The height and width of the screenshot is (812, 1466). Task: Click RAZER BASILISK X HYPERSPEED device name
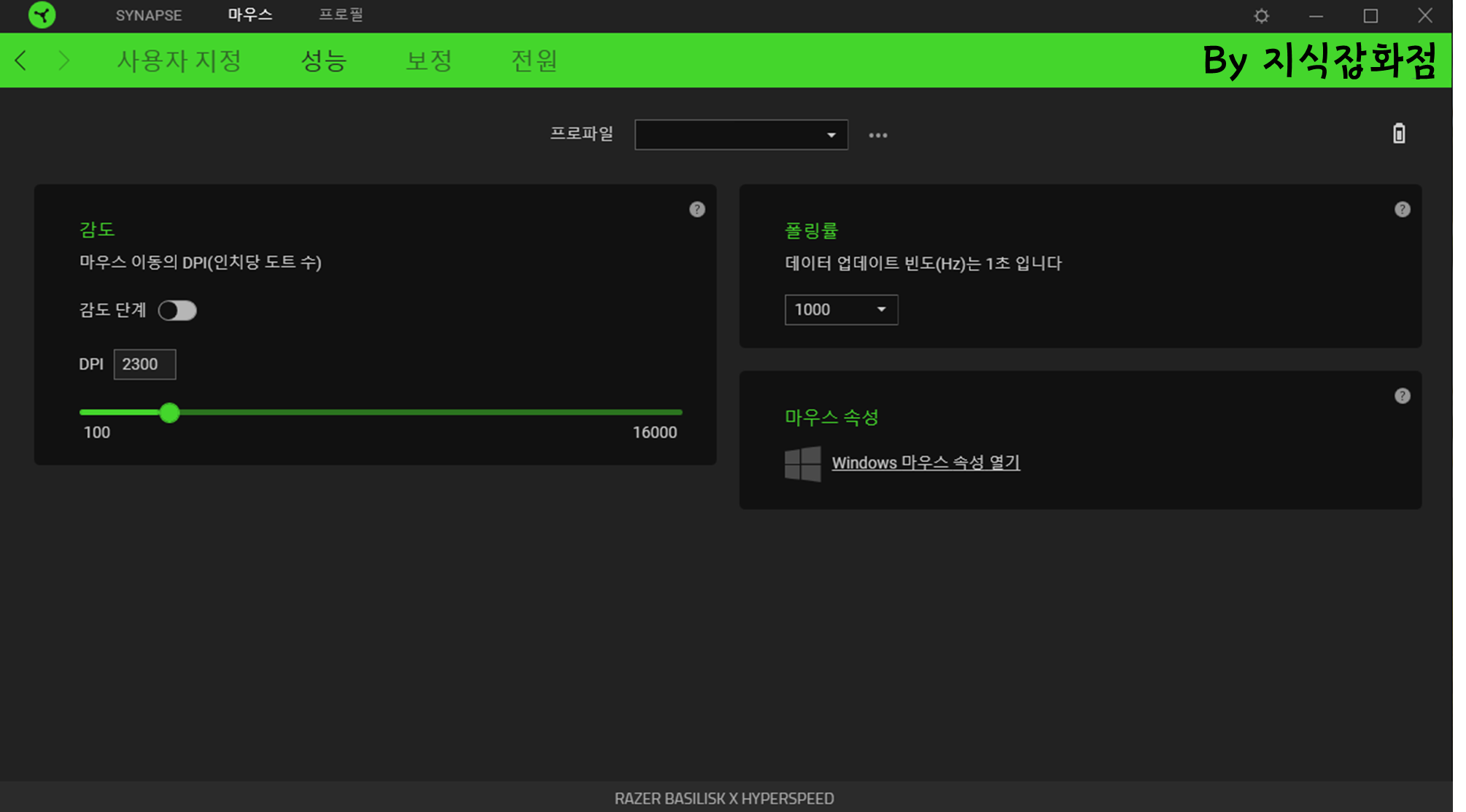pyautogui.click(x=724, y=799)
